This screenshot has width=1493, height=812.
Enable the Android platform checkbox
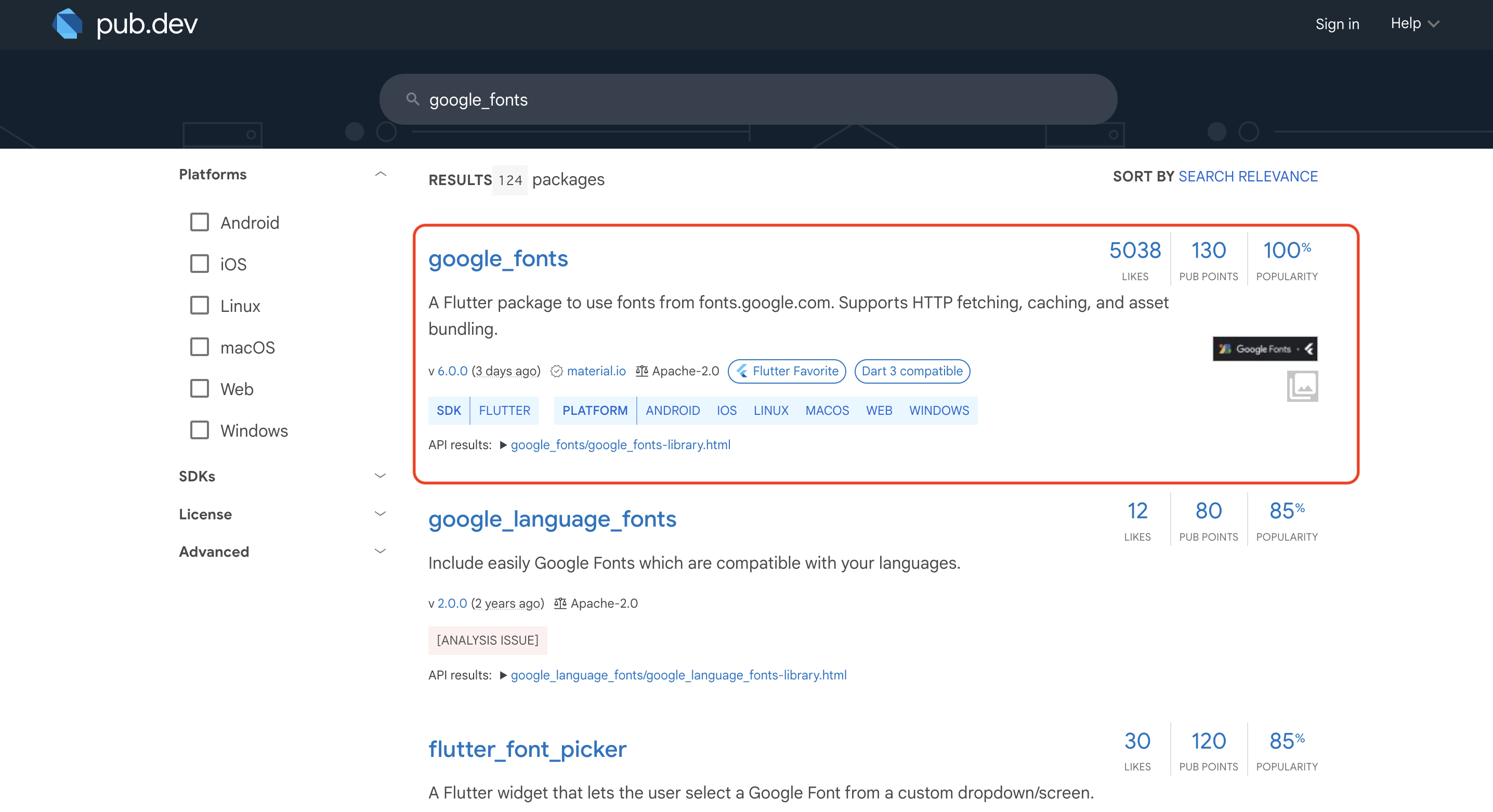tap(200, 222)
